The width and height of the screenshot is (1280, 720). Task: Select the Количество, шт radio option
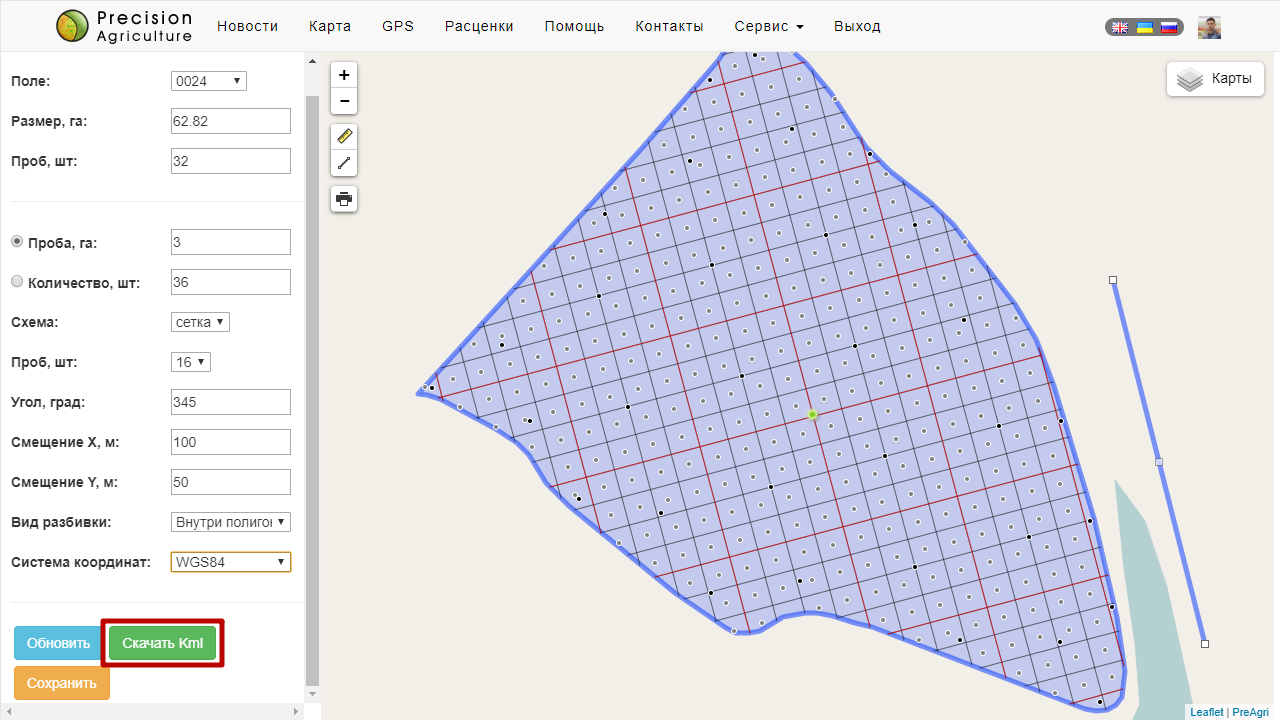coord(17,282)
